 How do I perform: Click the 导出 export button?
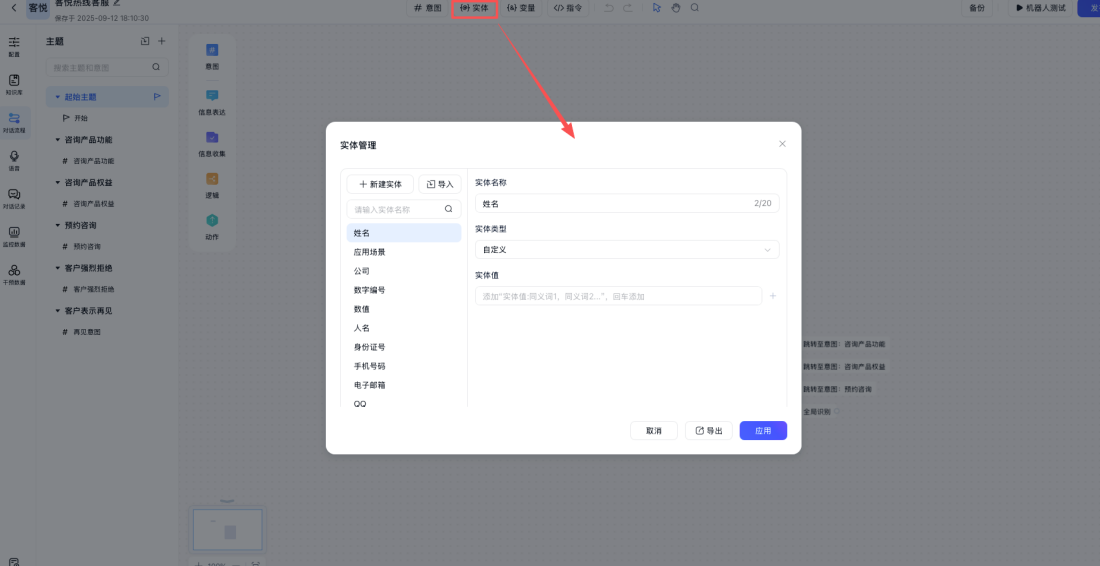709,431
